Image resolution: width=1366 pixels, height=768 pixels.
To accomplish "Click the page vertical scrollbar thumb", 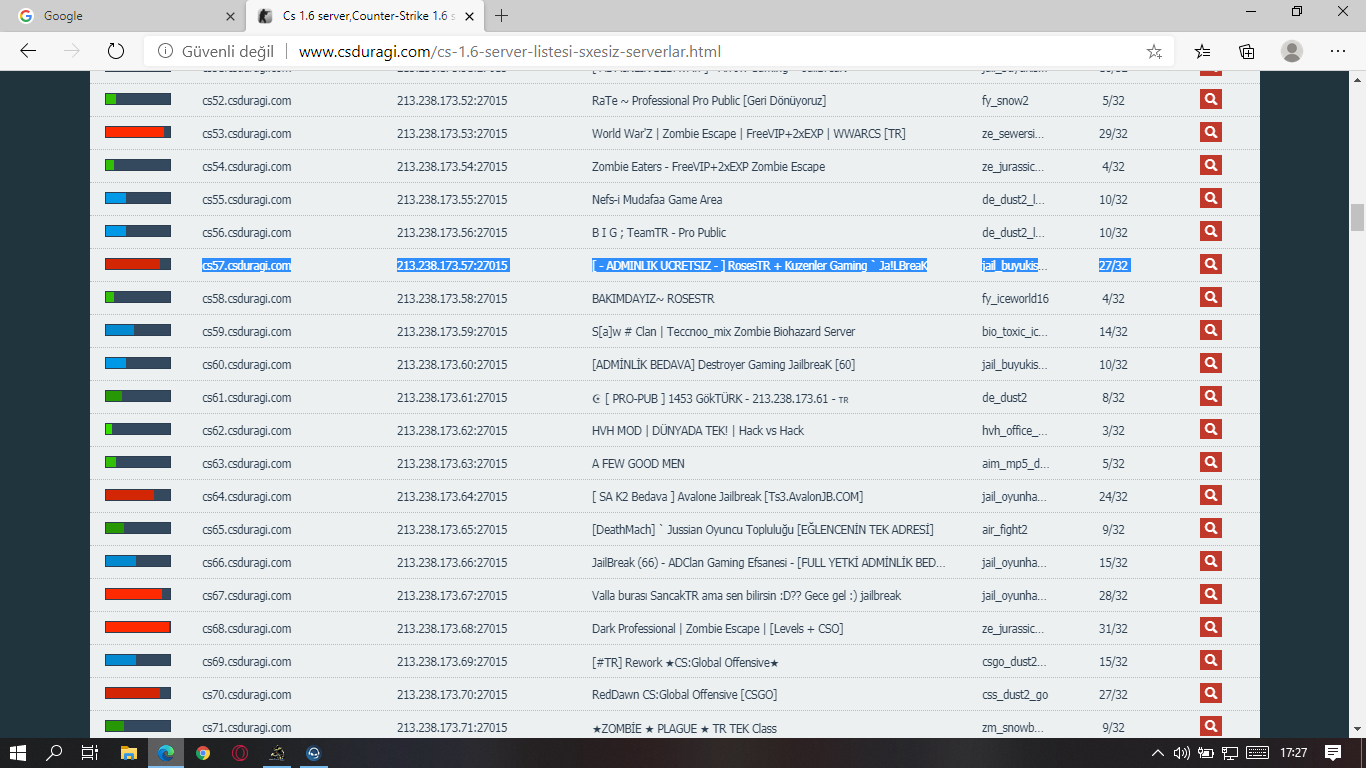I will pos(1357,217).
